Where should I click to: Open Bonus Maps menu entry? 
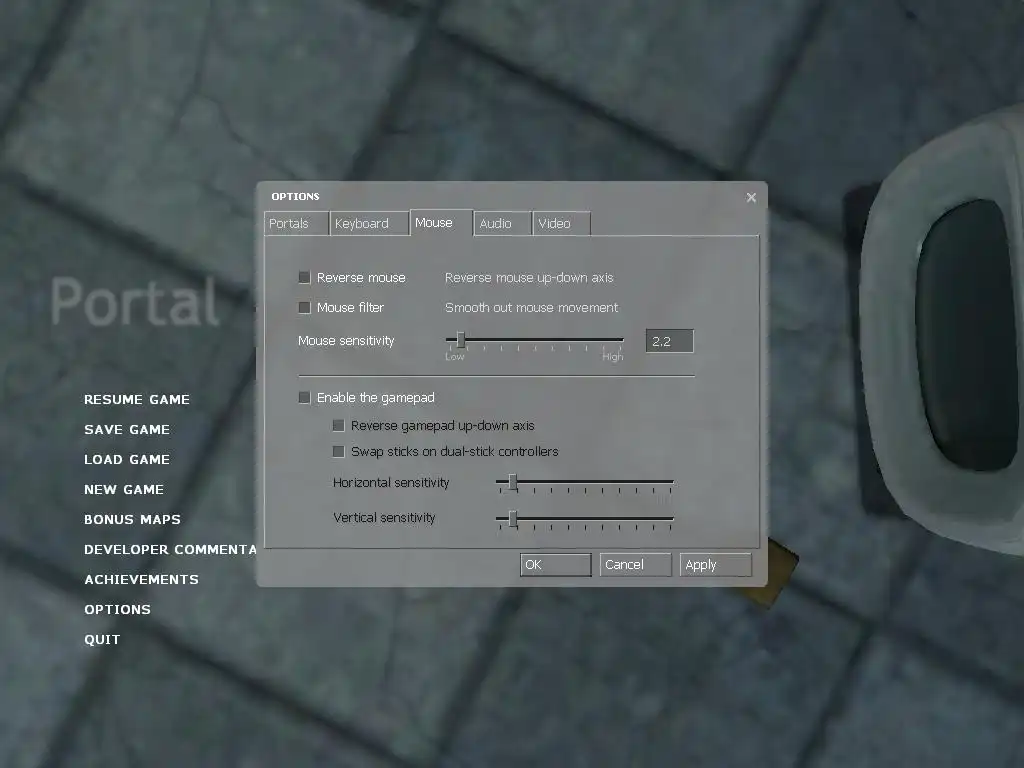(132, 520)
